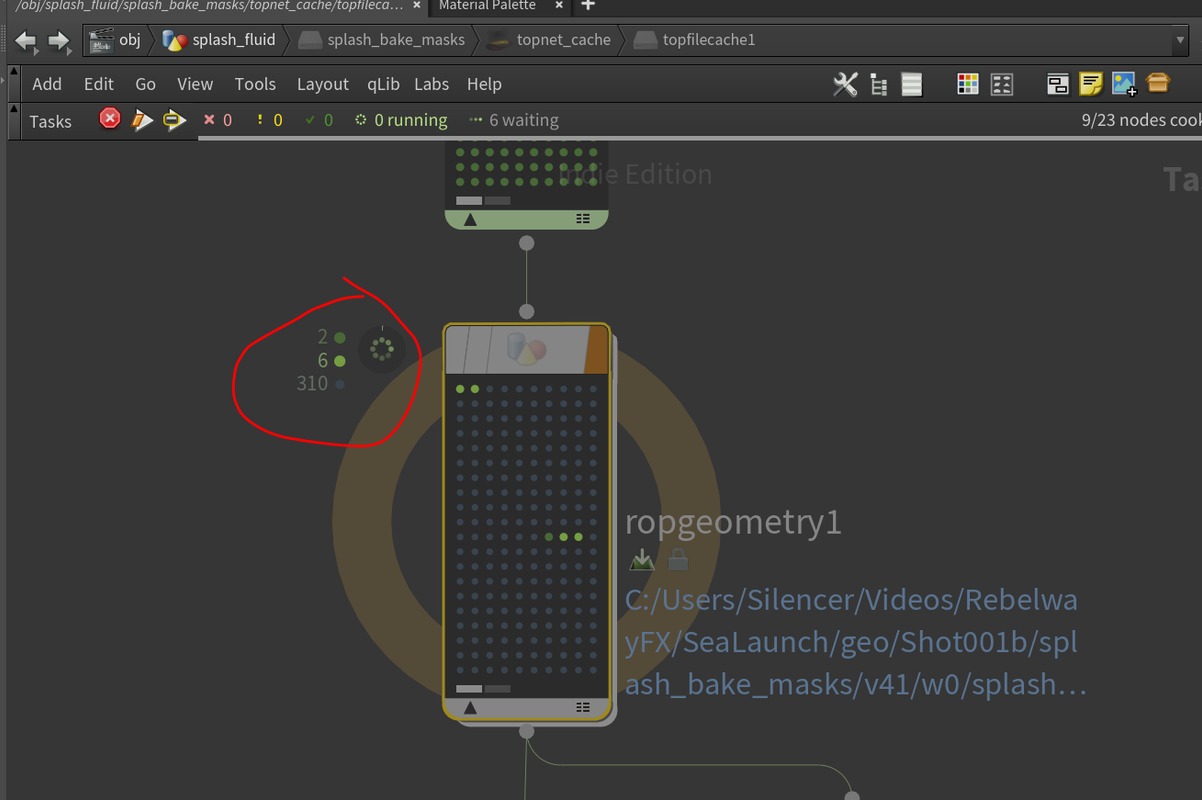Open upper node's task table list icon
This screenshot has height=800, width=1202.
click(583, 219)
